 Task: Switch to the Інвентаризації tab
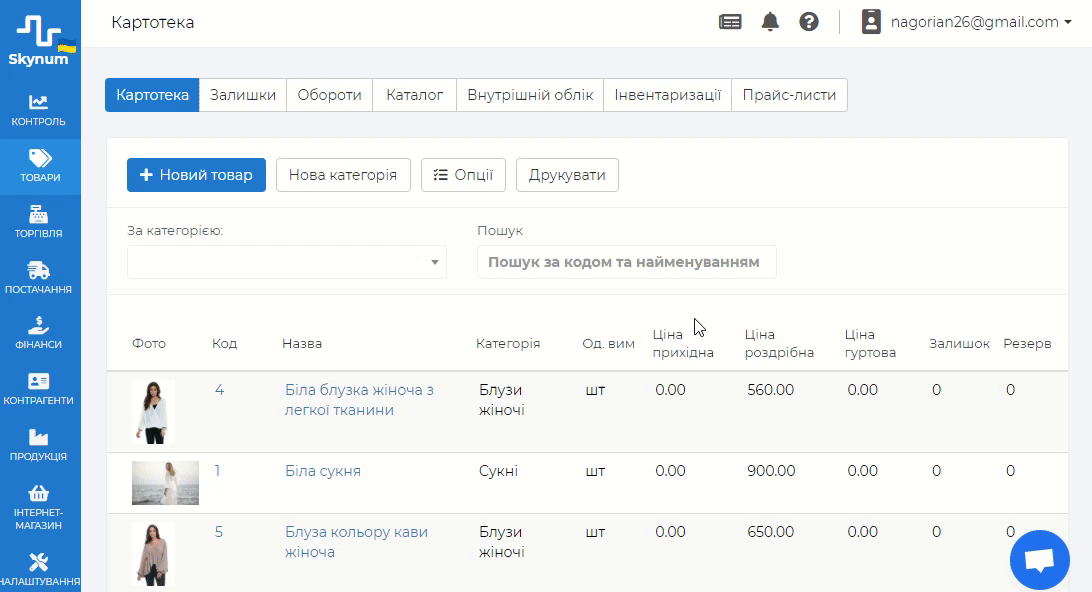(x=667, y=95)
